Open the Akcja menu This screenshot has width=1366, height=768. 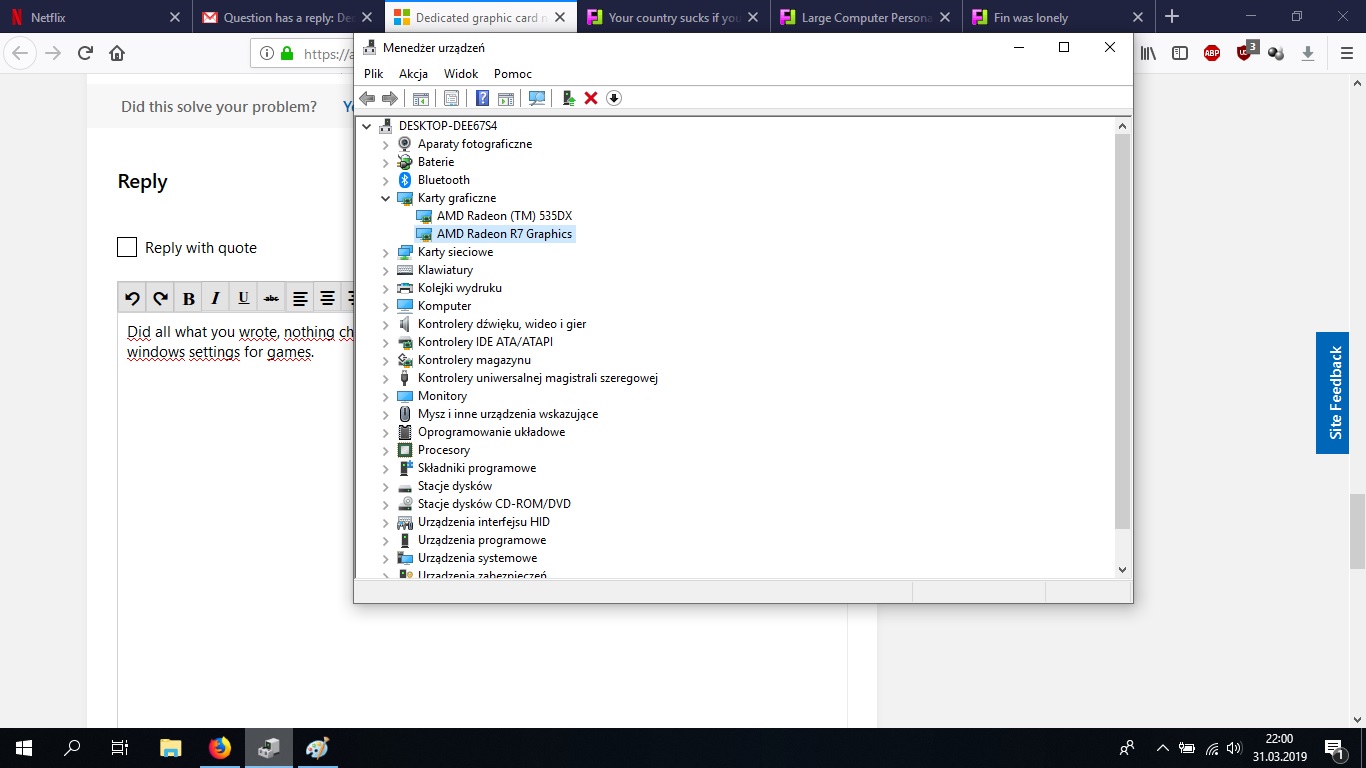coord(413,74)
